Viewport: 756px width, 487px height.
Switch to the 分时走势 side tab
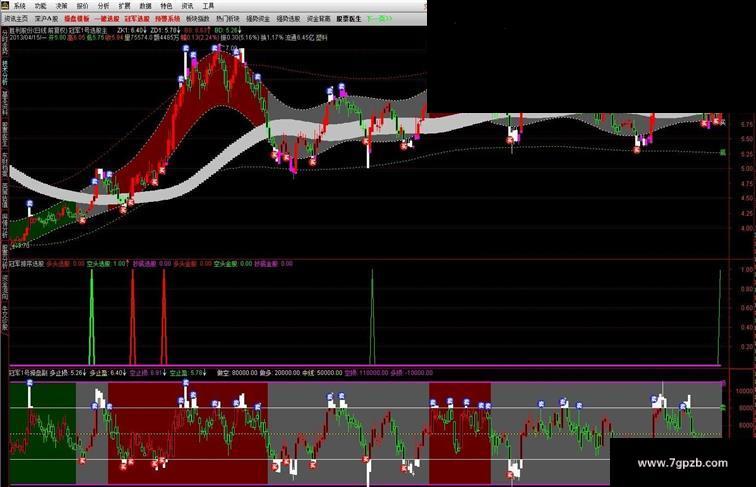tap(5, 41)
